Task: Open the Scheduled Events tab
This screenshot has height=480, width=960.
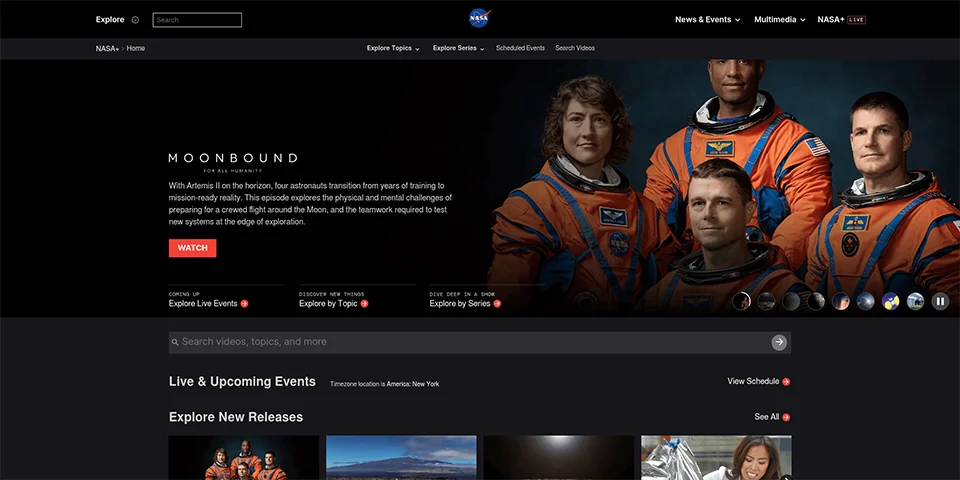Action: tap(520, 48)
